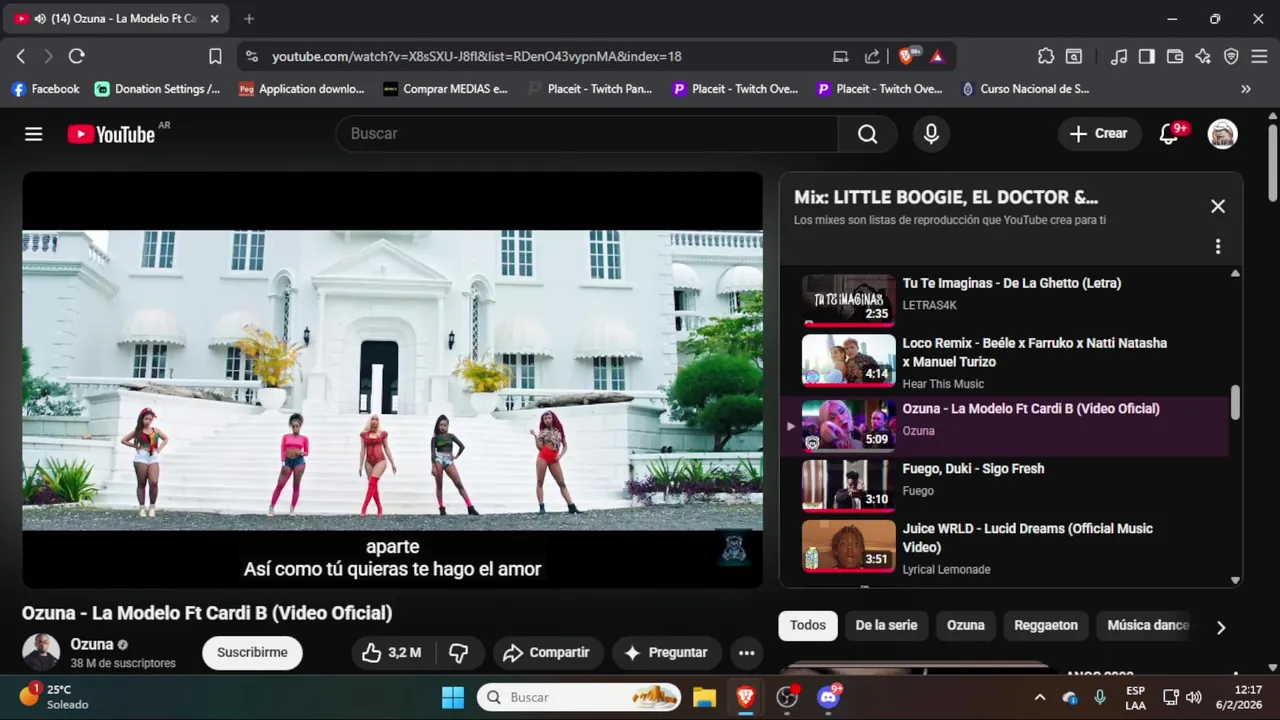Open Brave Leo AI sparkle icon
The height and width of the screenshot is (720, 1280).
[1203, 57]
